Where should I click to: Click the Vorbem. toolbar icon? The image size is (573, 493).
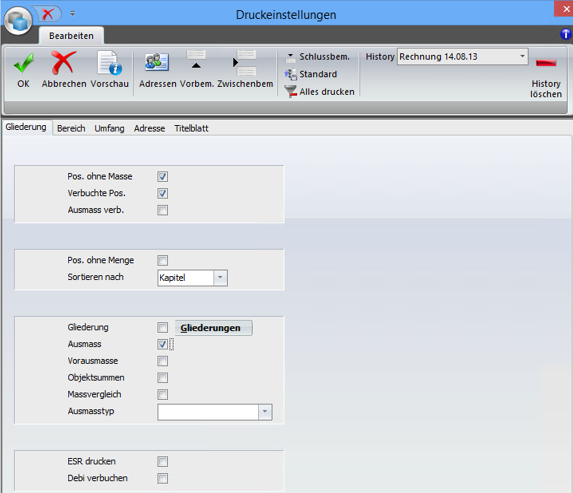(196, 60)
